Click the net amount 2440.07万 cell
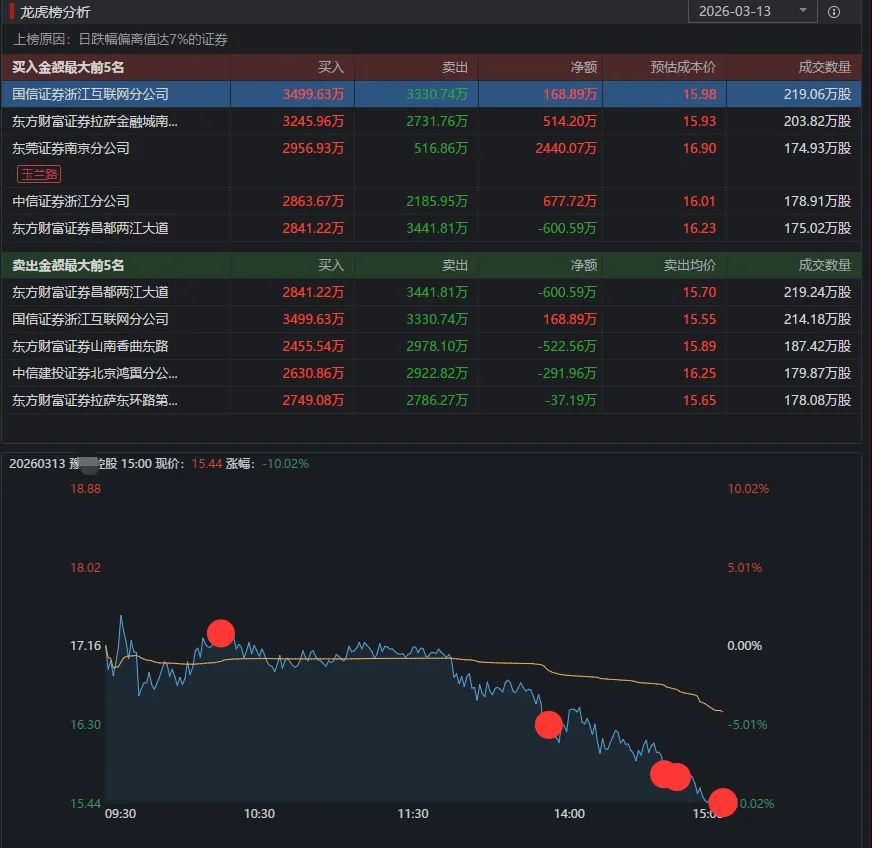The height and width of the screenshot is (848, 872). tap(566, 148)
